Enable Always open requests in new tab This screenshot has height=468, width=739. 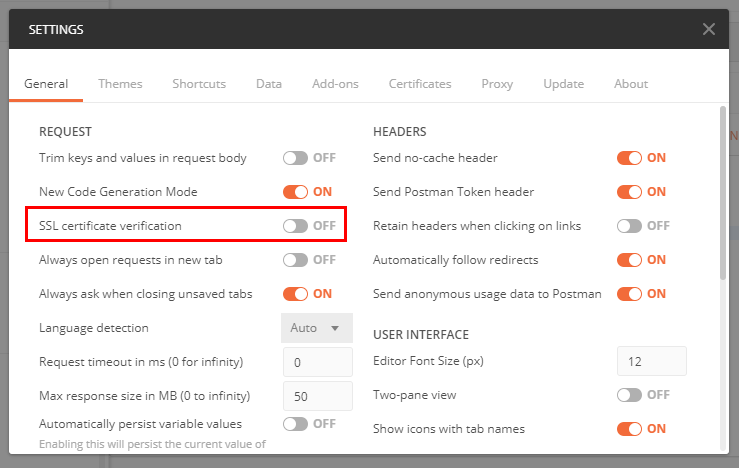[x=296, y=260]
